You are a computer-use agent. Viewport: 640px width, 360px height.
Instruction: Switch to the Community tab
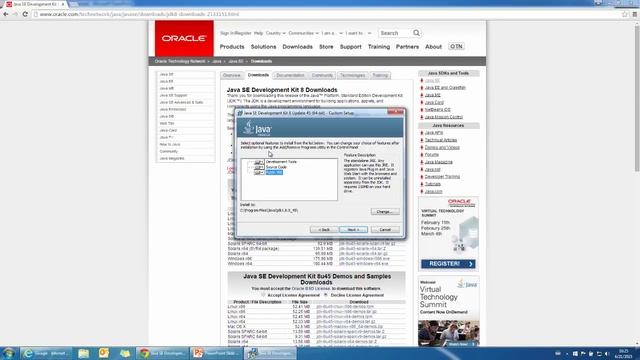click(x=322, y=76)
